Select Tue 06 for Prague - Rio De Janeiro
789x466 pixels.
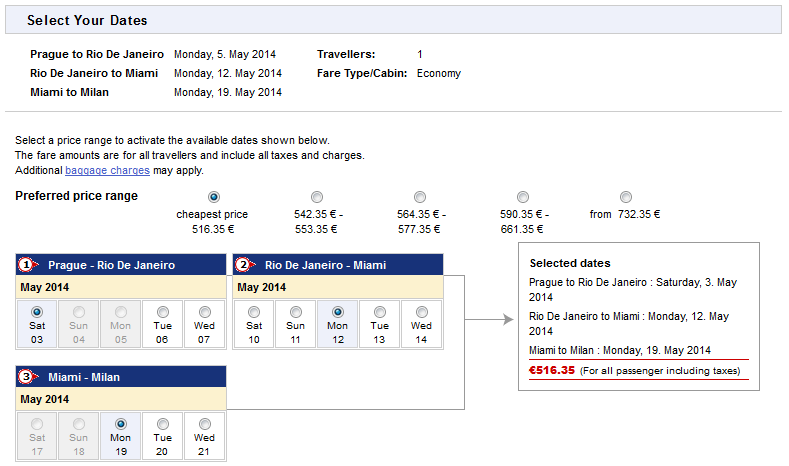(x=163, y=312)
